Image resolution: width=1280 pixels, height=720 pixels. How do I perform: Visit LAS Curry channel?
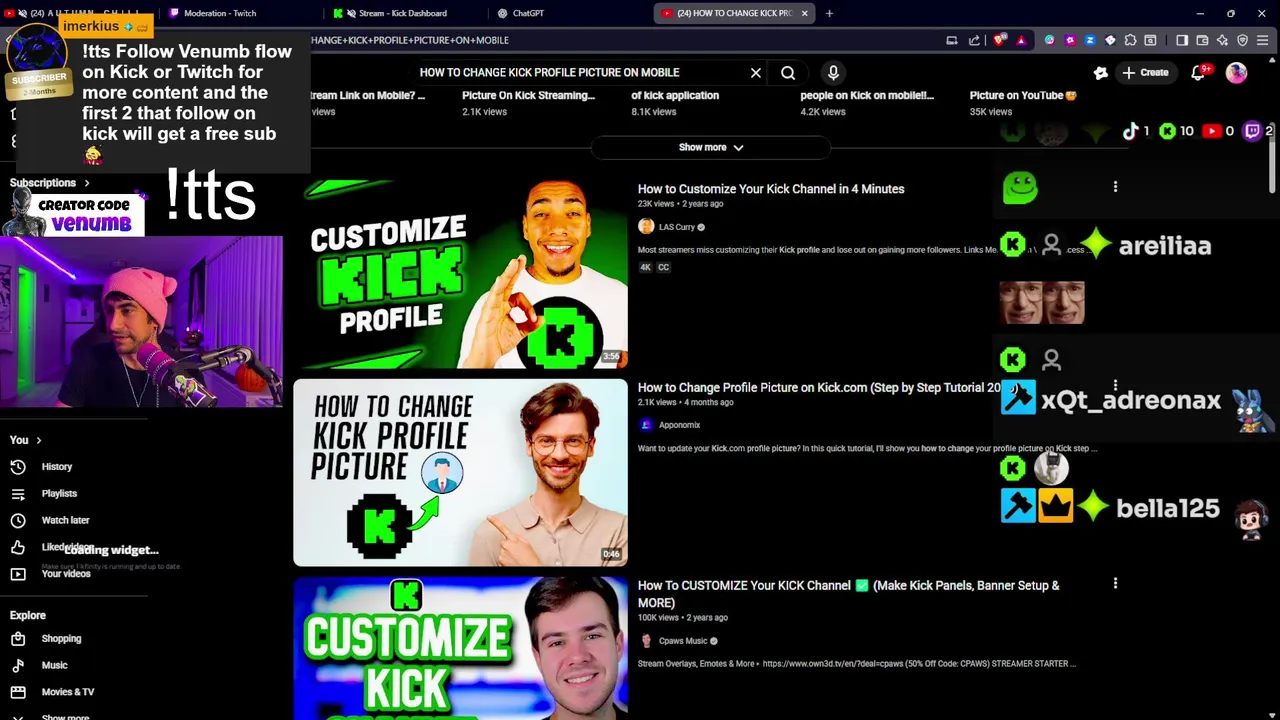coord(677,227)
